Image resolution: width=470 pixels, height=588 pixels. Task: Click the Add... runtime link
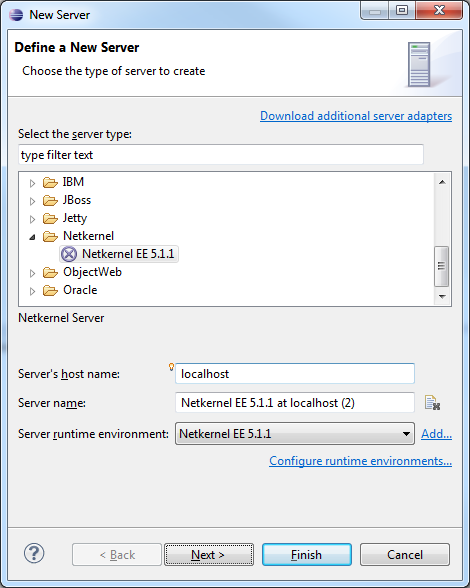coord(436,434)
